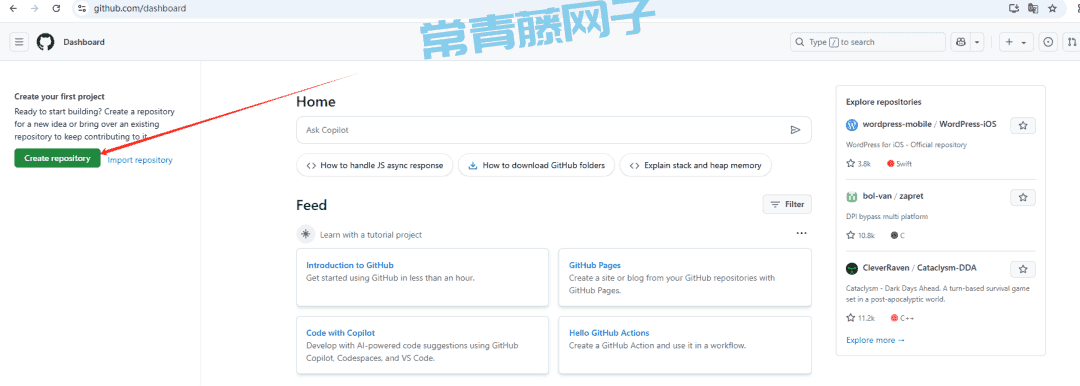Image resolution: width=1080 pixels, height=386 pixels.
Task: Click the WordPress avatar icon
Action: click(x=852, y=125)
